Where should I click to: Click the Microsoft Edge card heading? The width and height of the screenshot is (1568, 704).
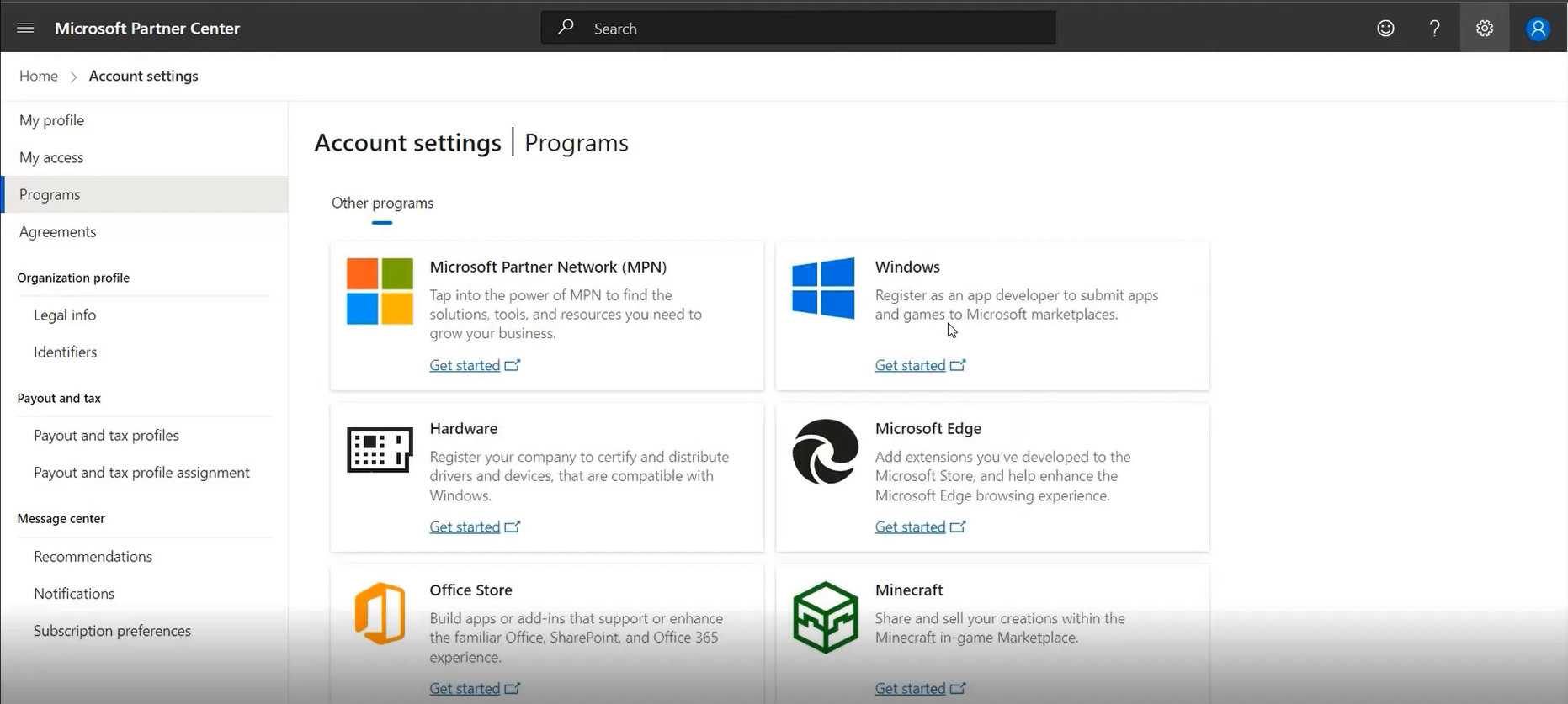click(x=928, y=428)
